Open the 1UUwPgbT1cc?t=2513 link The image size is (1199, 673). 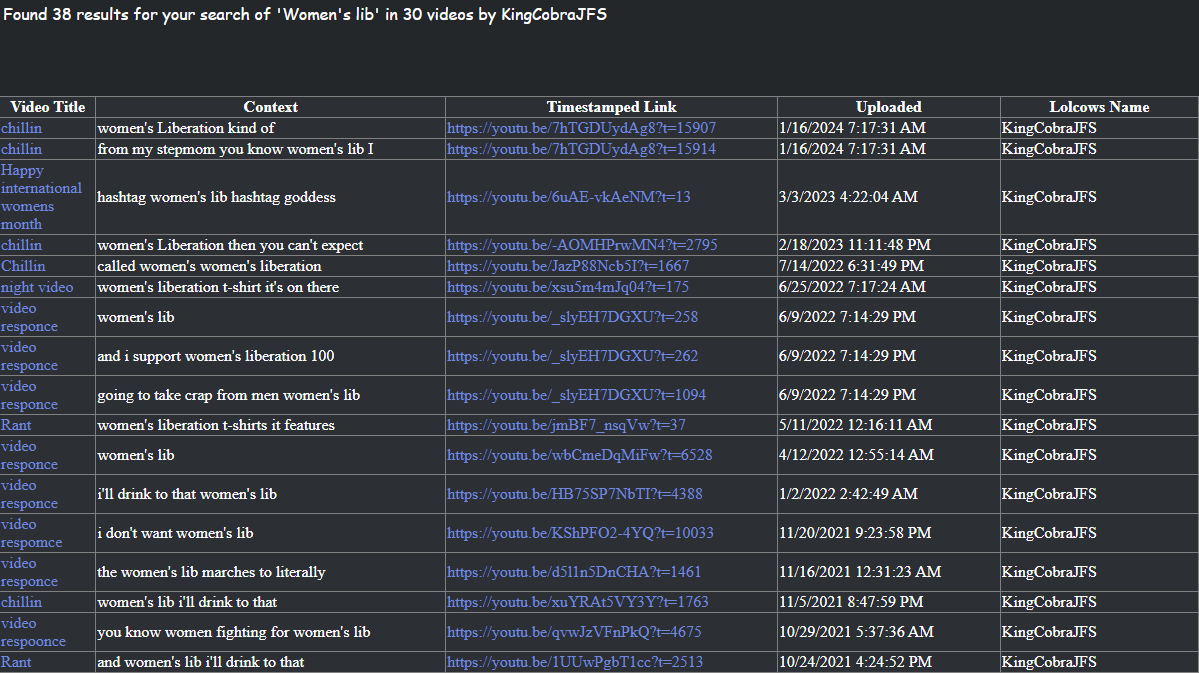tap(574, 662)
